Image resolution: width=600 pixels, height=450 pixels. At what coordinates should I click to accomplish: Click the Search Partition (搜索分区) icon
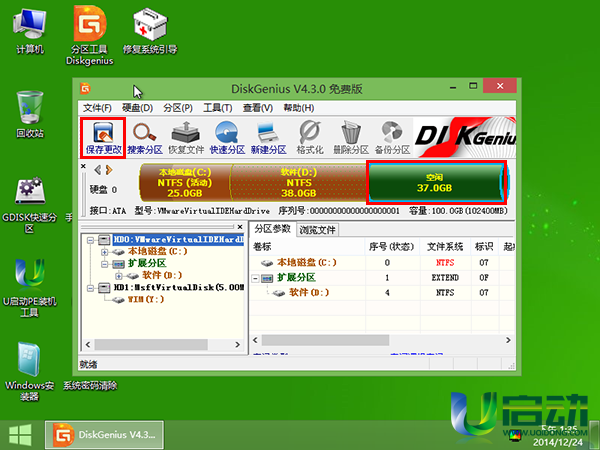145,138
